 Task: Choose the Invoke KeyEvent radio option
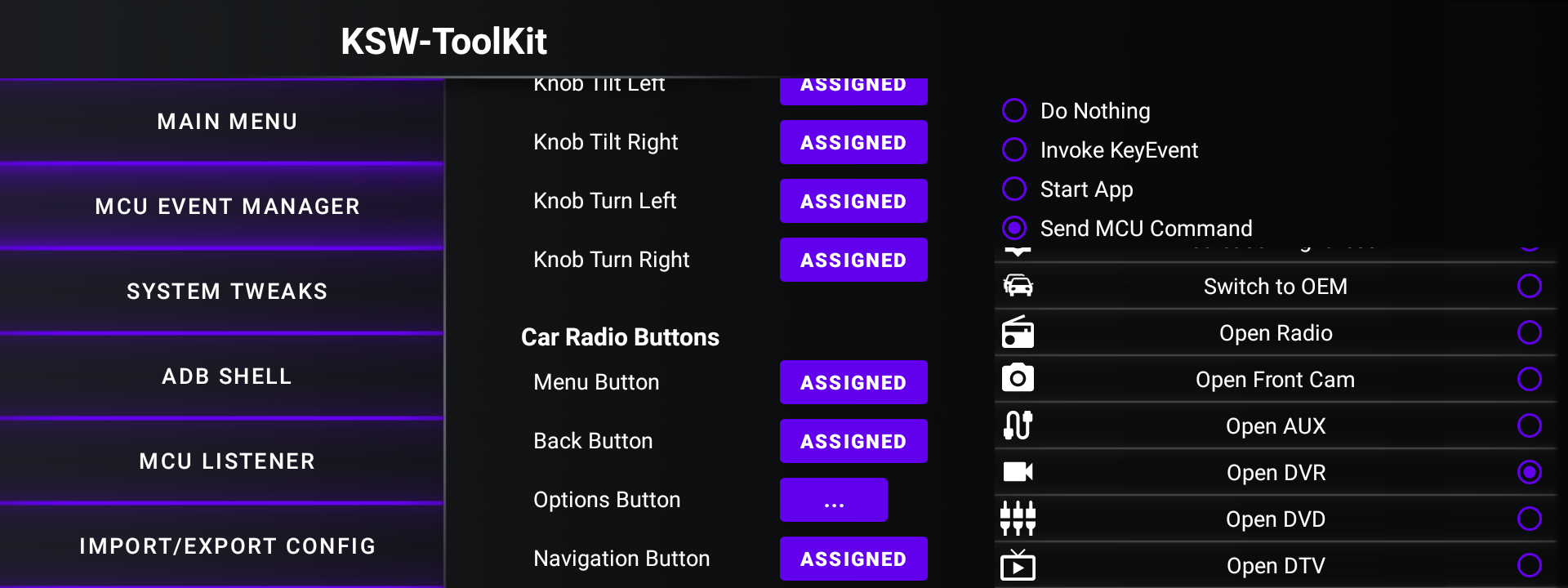tap(1014, 149)
